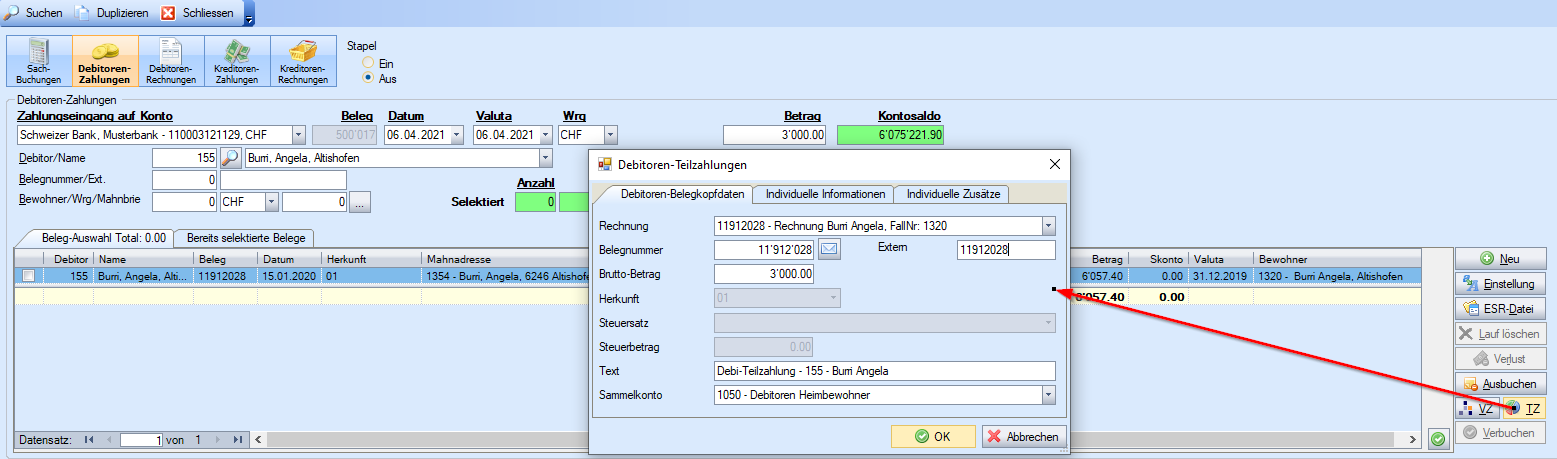Viewport: 1557px width, 459px height.
Task: Click the Brutto-Betrag input field
Action: point(765,274)
